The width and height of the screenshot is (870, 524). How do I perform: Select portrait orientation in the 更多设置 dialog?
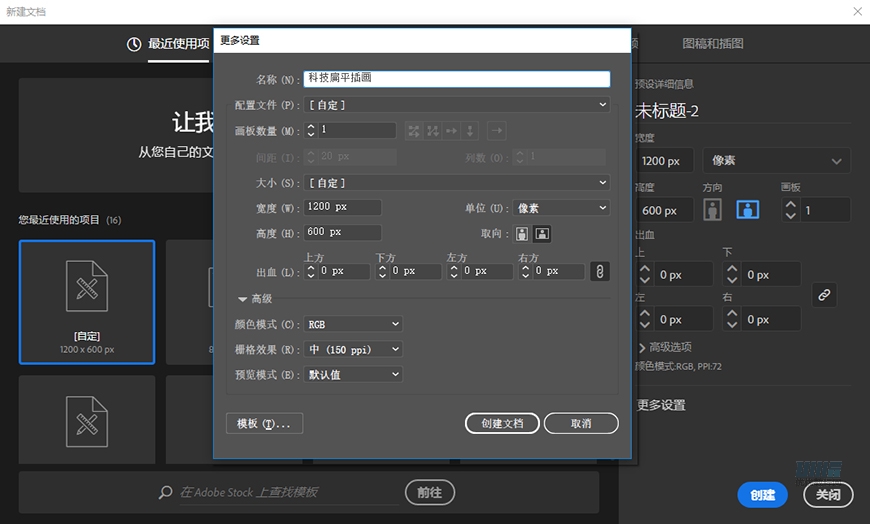[x=522, y=234]
